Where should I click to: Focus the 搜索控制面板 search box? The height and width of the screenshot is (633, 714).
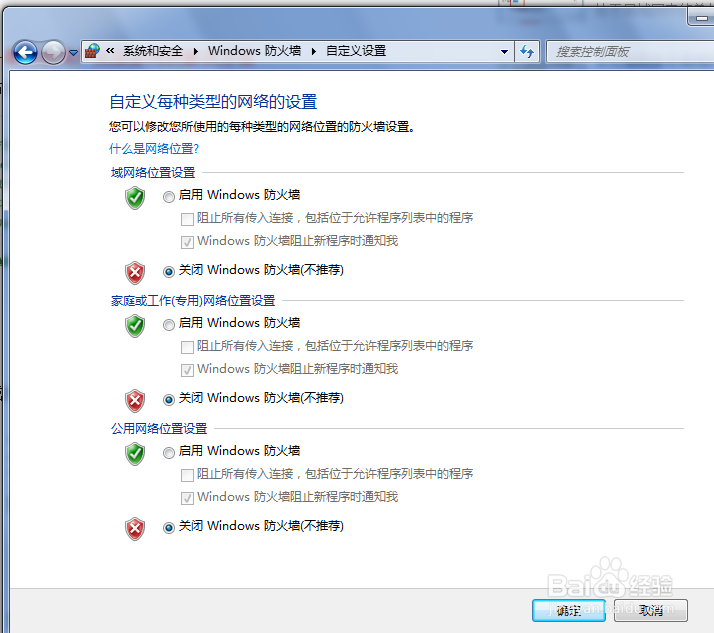point(631,51)
